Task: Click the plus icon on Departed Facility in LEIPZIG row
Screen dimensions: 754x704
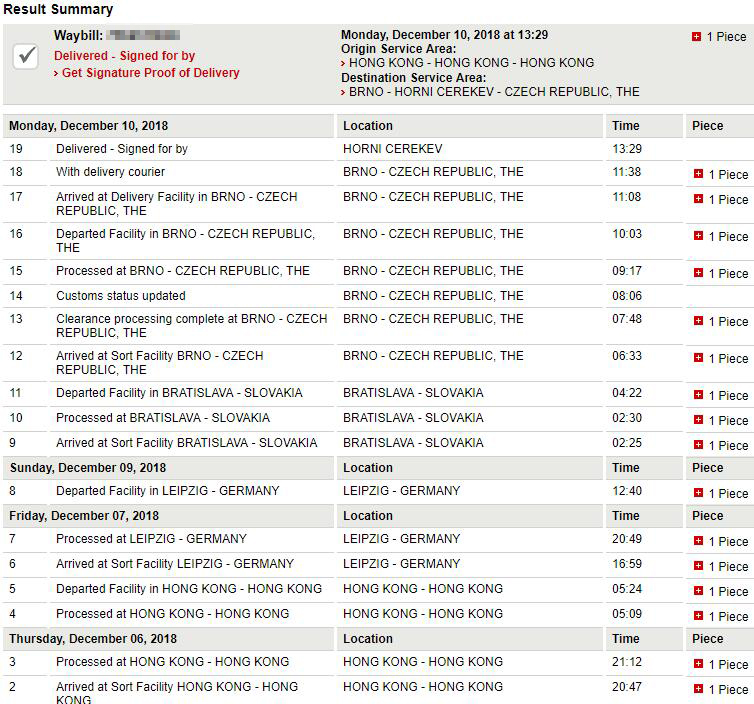Action: [x=698, y=493]
